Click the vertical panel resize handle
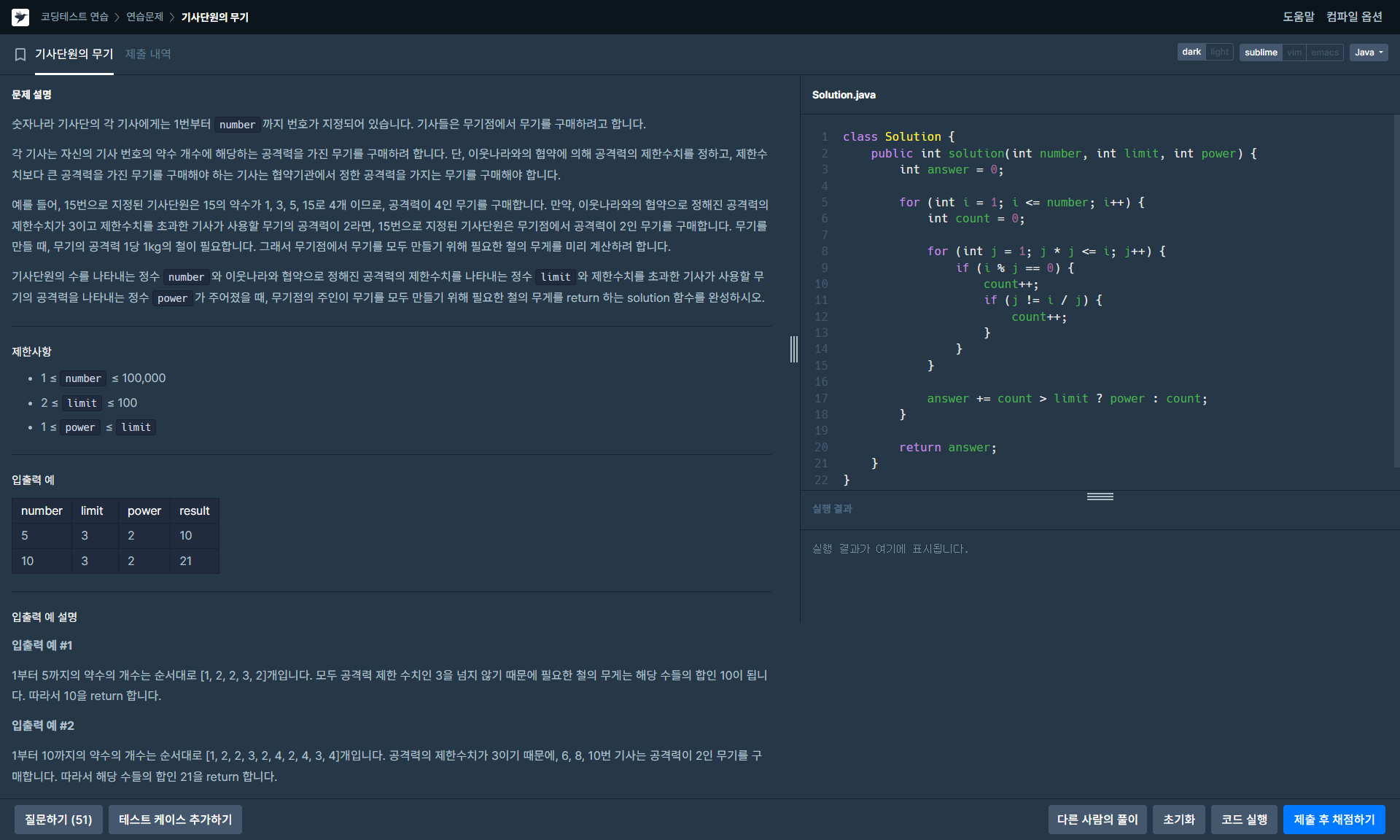Image resolution: width=1400 pixels, height=840 pixels. (x=794, y=349)
